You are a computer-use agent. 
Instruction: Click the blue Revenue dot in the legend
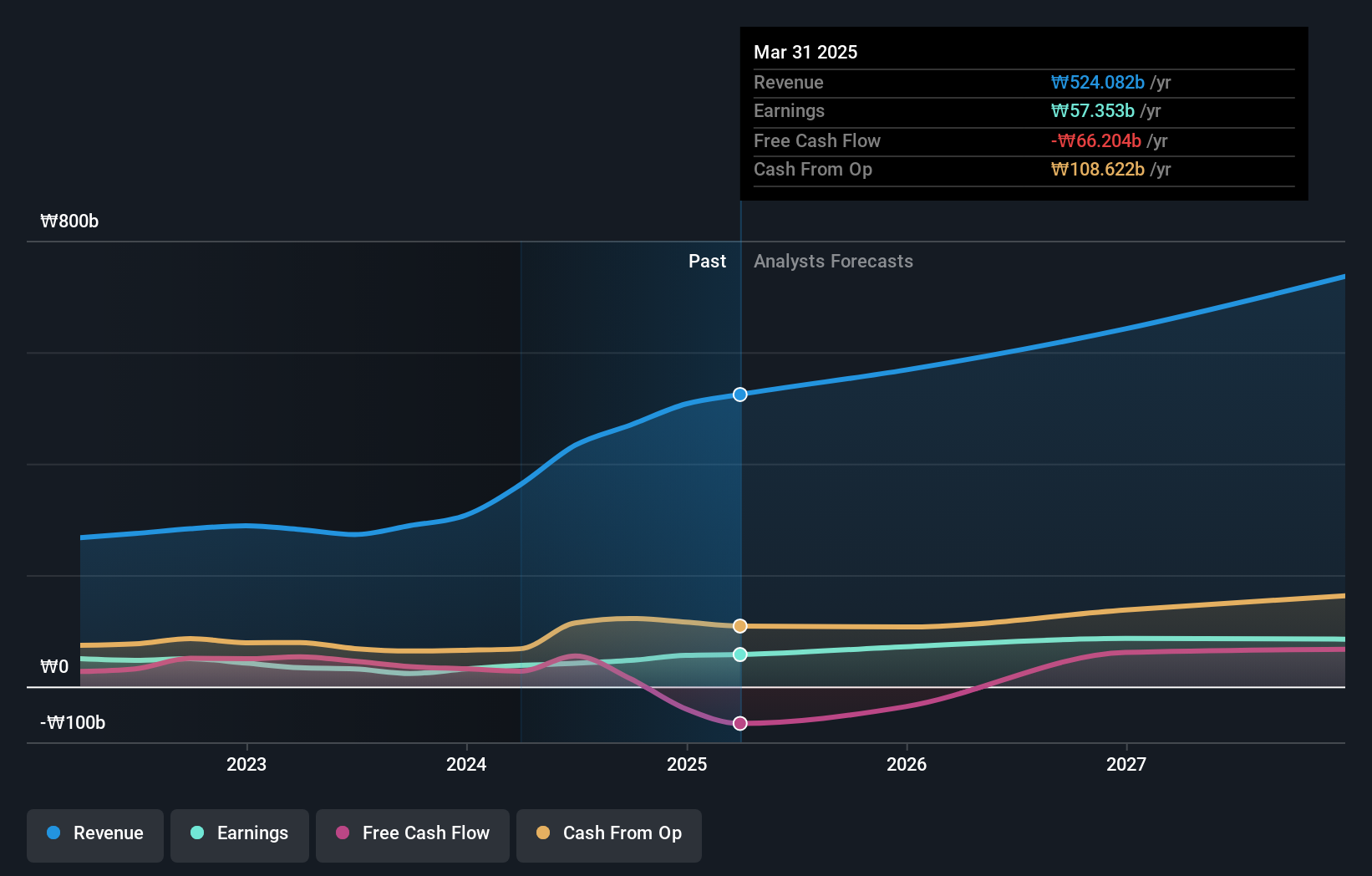[x=53, y=833]
